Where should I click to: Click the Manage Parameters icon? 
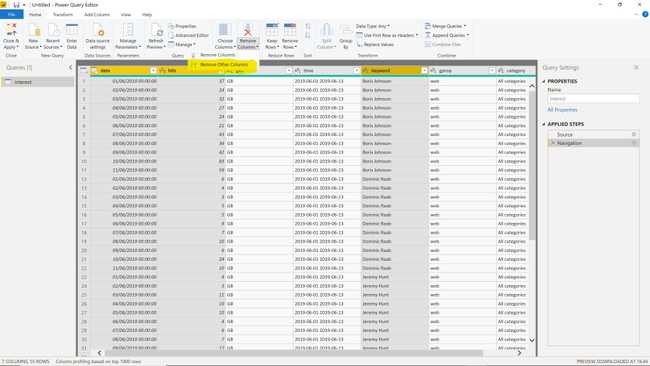pyautogui.click(x=128, y=30)
